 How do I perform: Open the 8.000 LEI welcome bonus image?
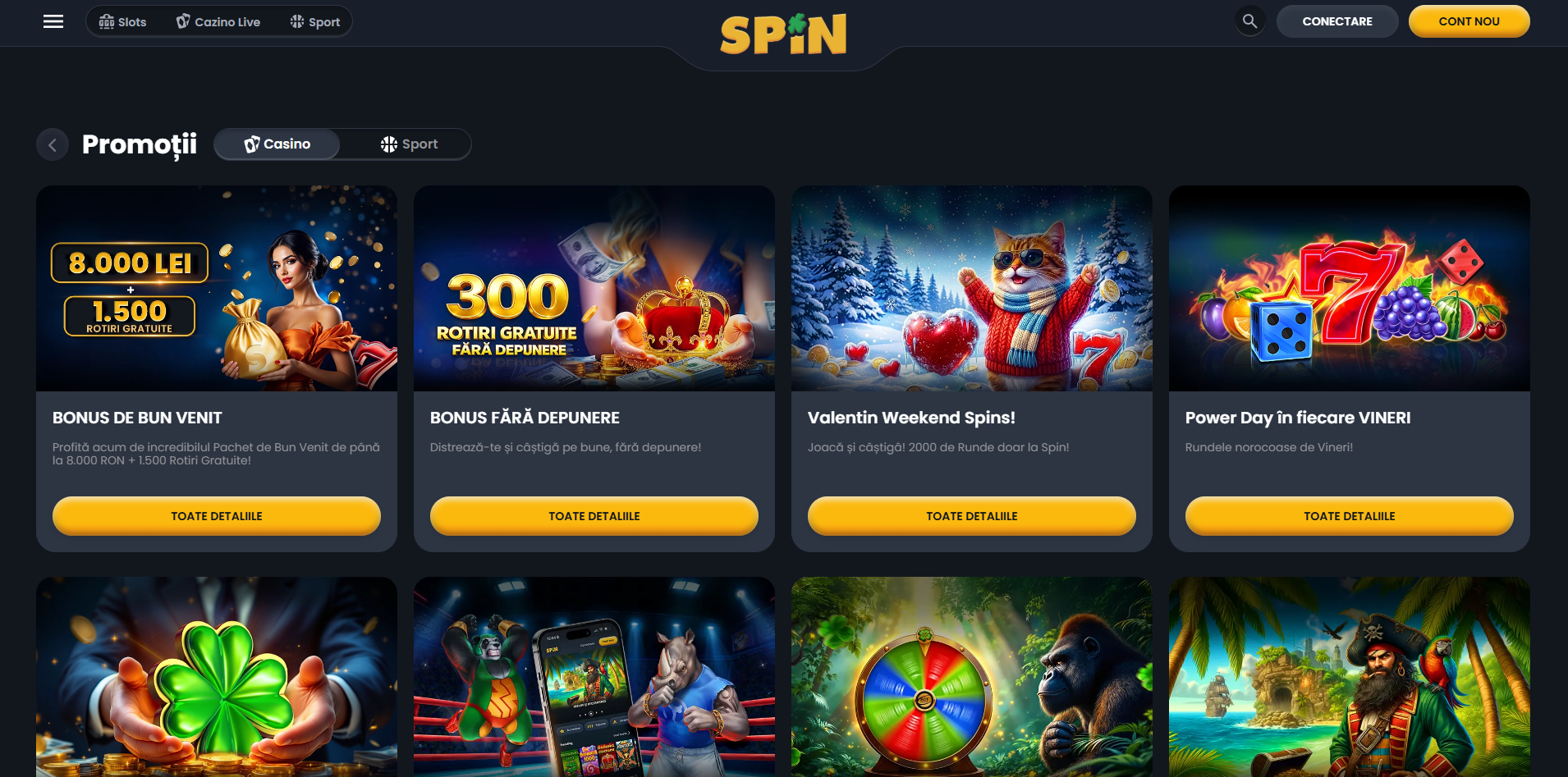pos(217,289)
